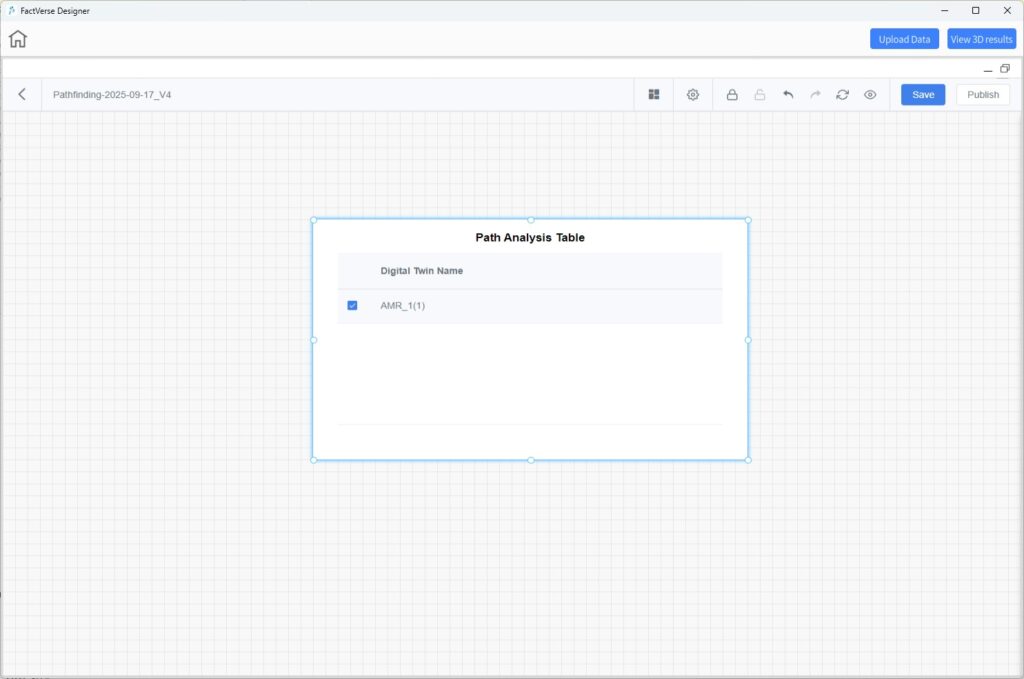Publish the dashboard

[982, 94]
